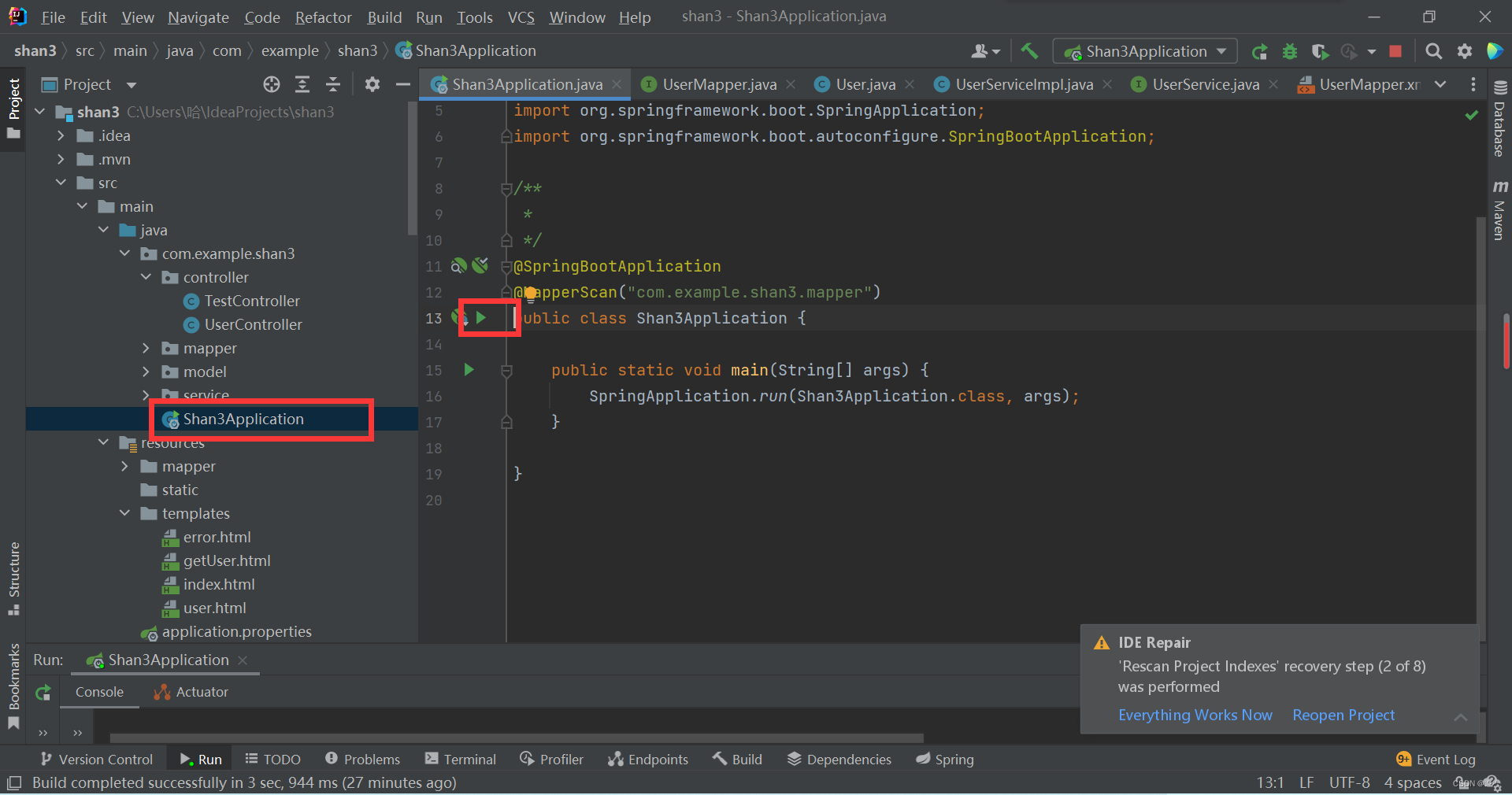This screenshot has width=1512, height=795.
Task: Switch to UserServiceImpl.java tab
Action: point(1024,84)
